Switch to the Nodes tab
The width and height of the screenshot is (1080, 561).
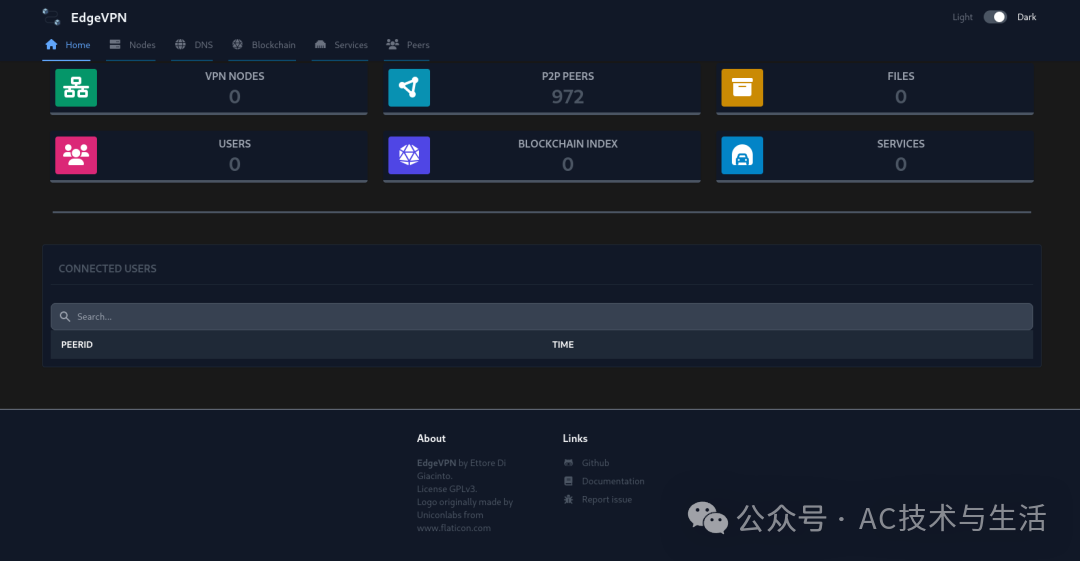click(x=132, y=45)
